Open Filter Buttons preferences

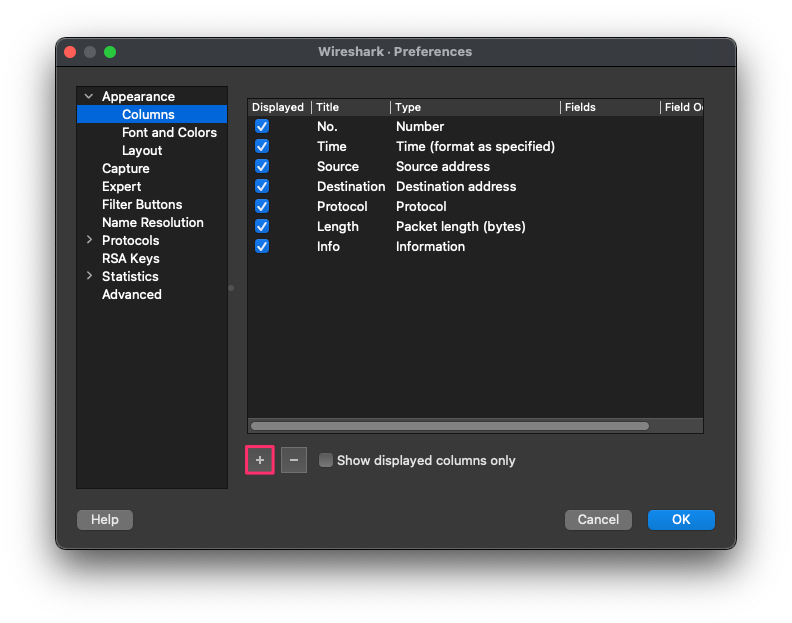(142, 204)
